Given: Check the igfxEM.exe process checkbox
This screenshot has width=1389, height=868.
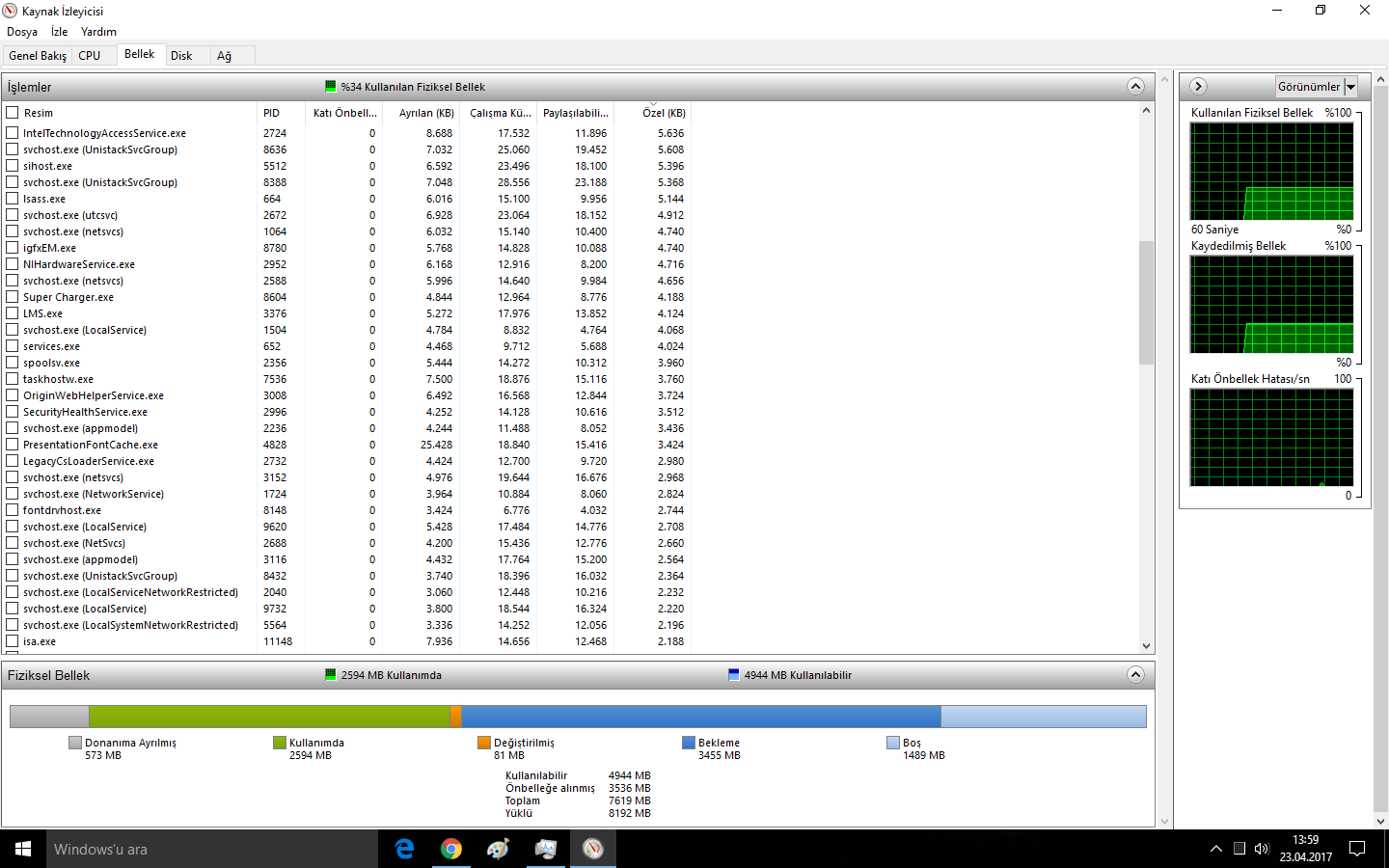Looking at the screenshot, I should (x=13, y=248).
